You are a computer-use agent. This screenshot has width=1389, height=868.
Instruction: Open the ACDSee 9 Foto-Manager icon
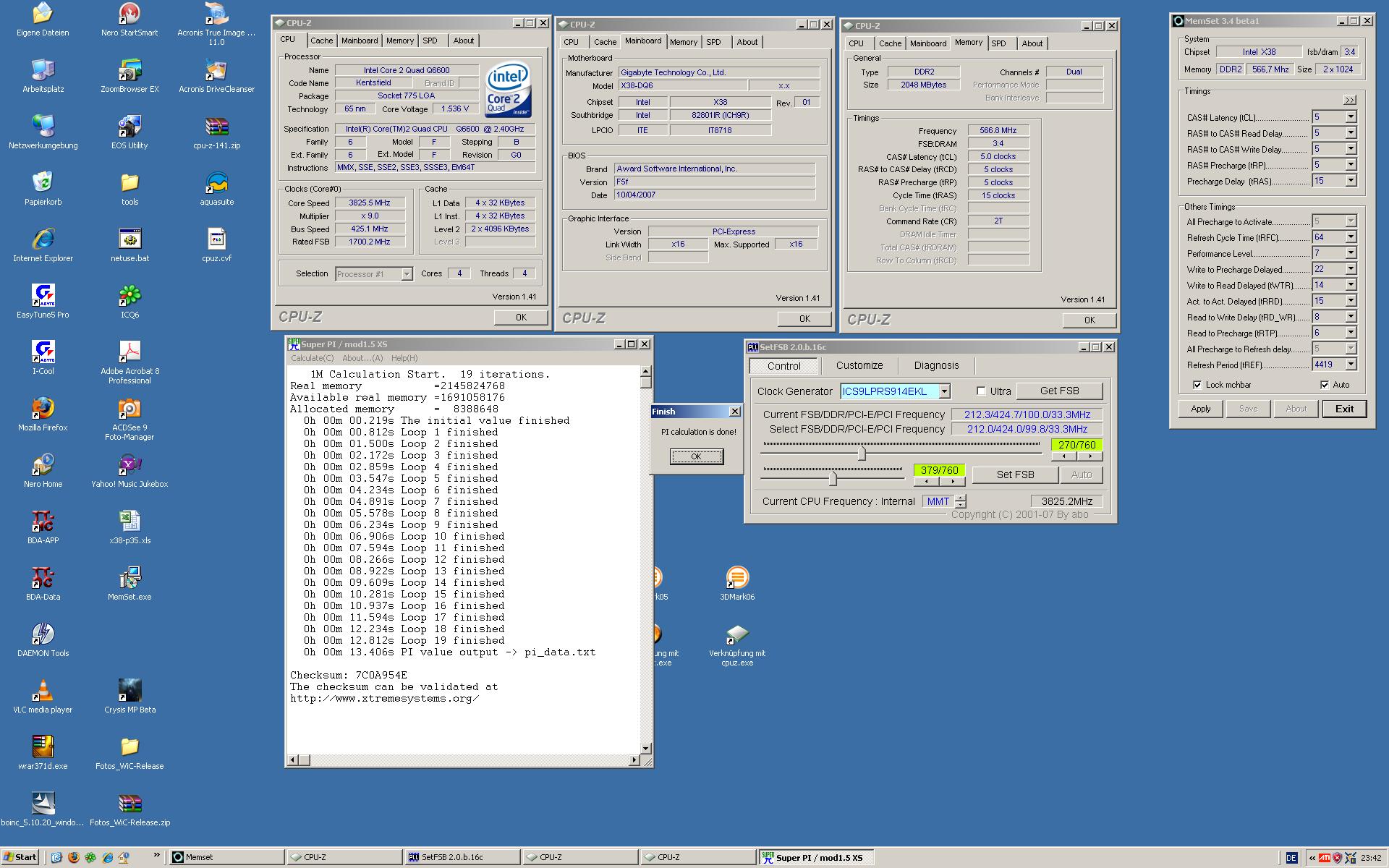tap(129, 419)
